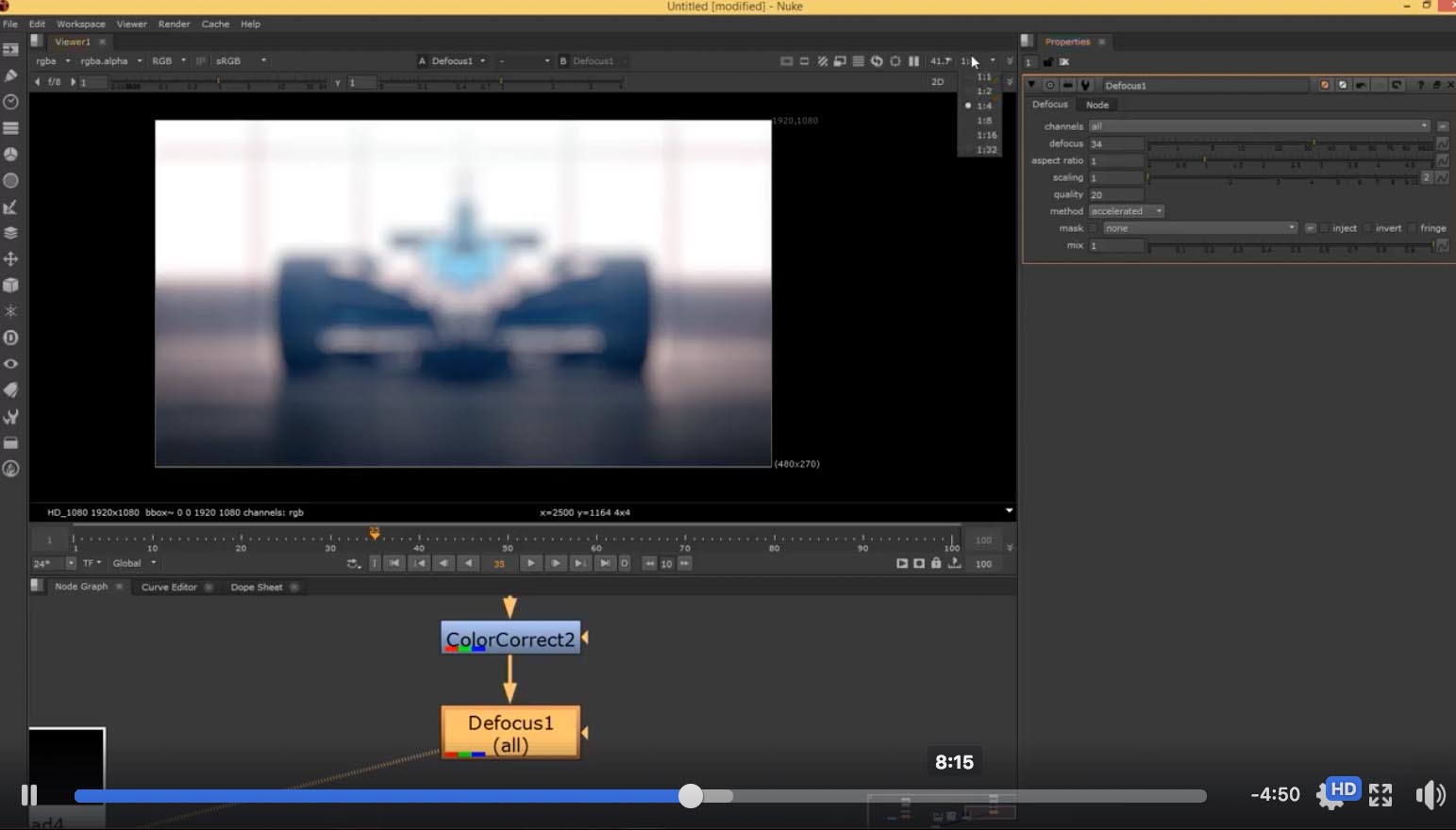The image size is (1456, 830).
Task: Click the wrench icon in Defocus1 header
Action: 1085,85
